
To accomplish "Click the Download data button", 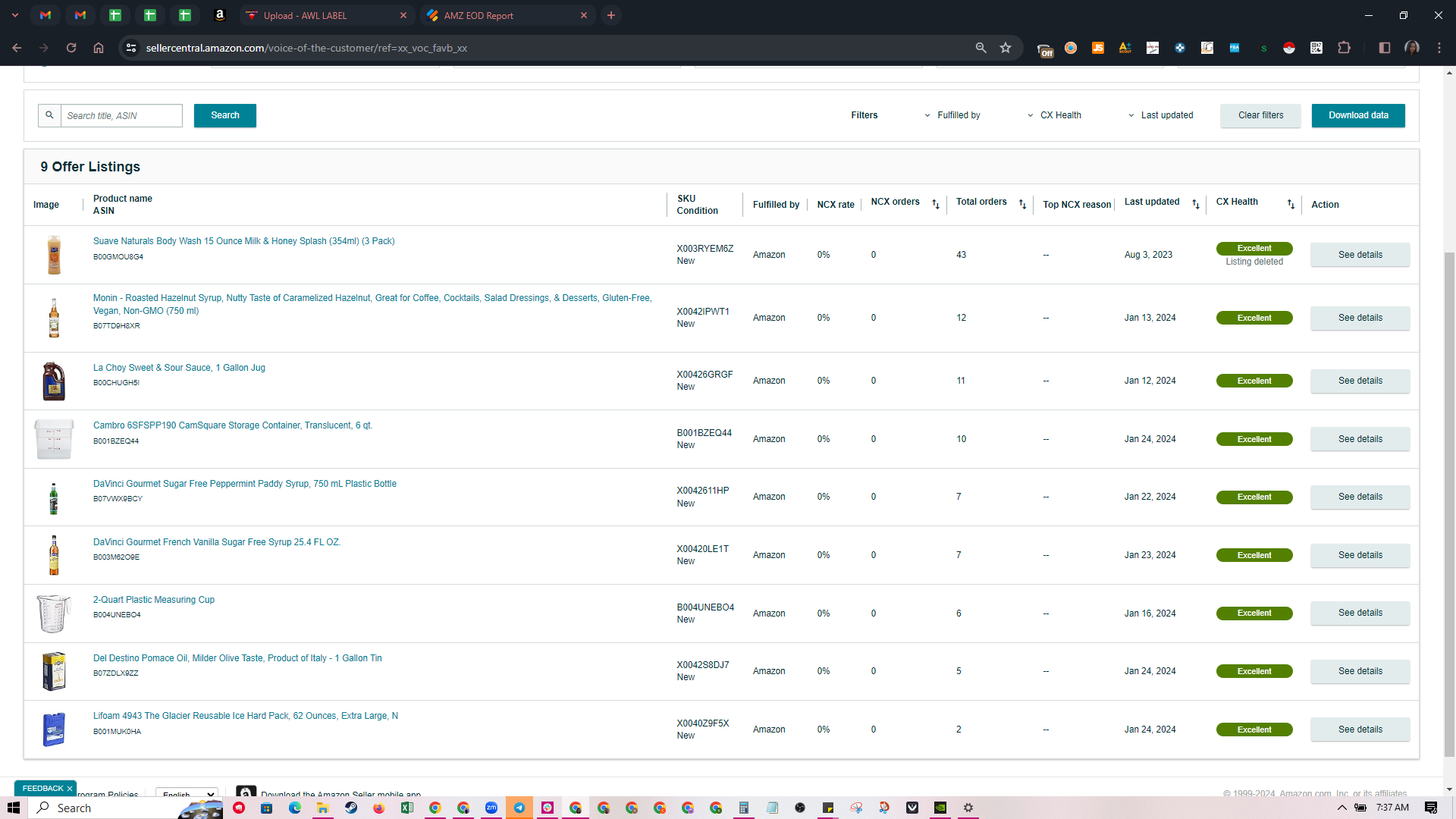I will click(1358, 115).
